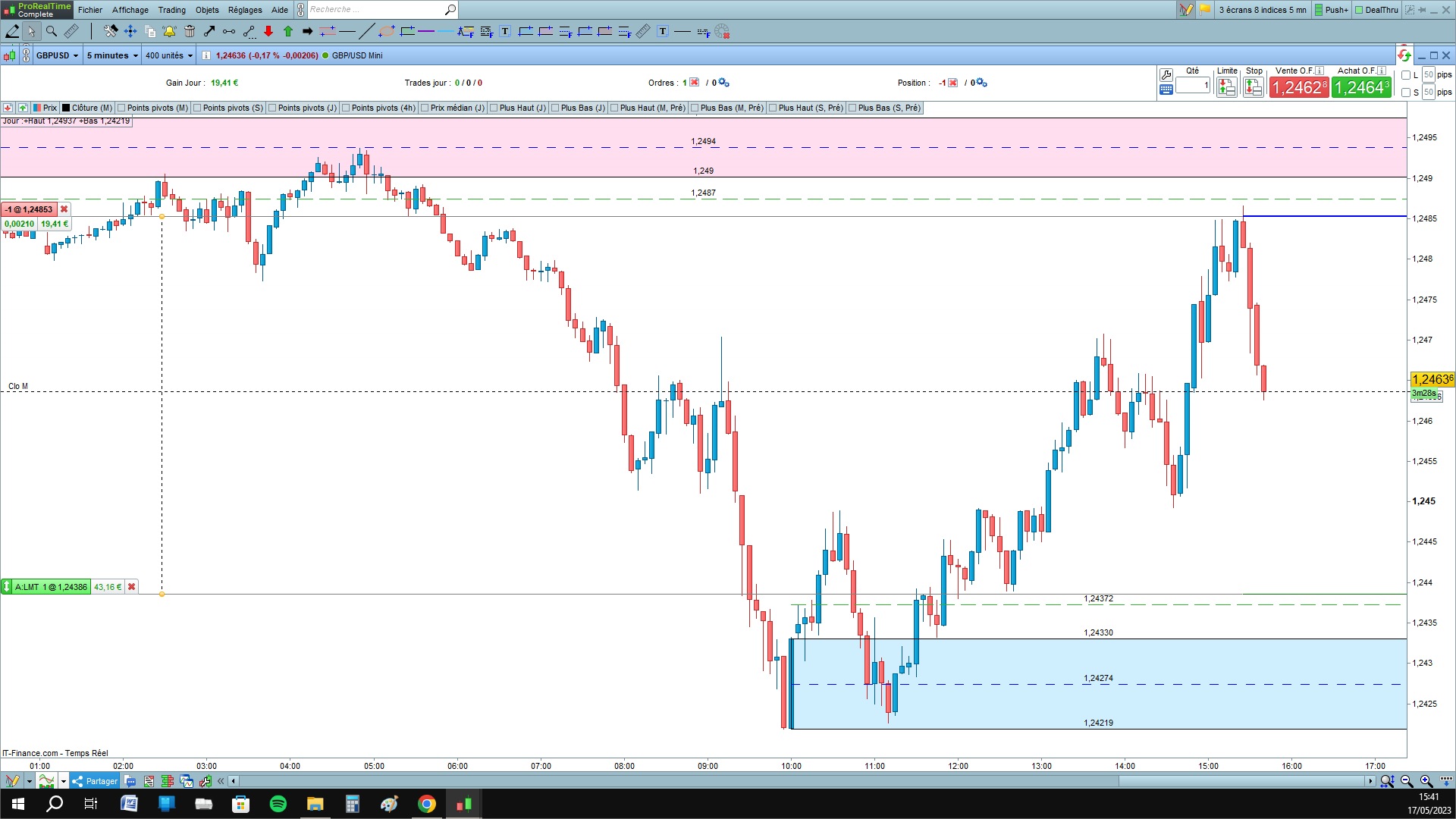Select the magnifier zoom tool
This screenshot has height=819, width=1456.
click(x=52, y=31)
